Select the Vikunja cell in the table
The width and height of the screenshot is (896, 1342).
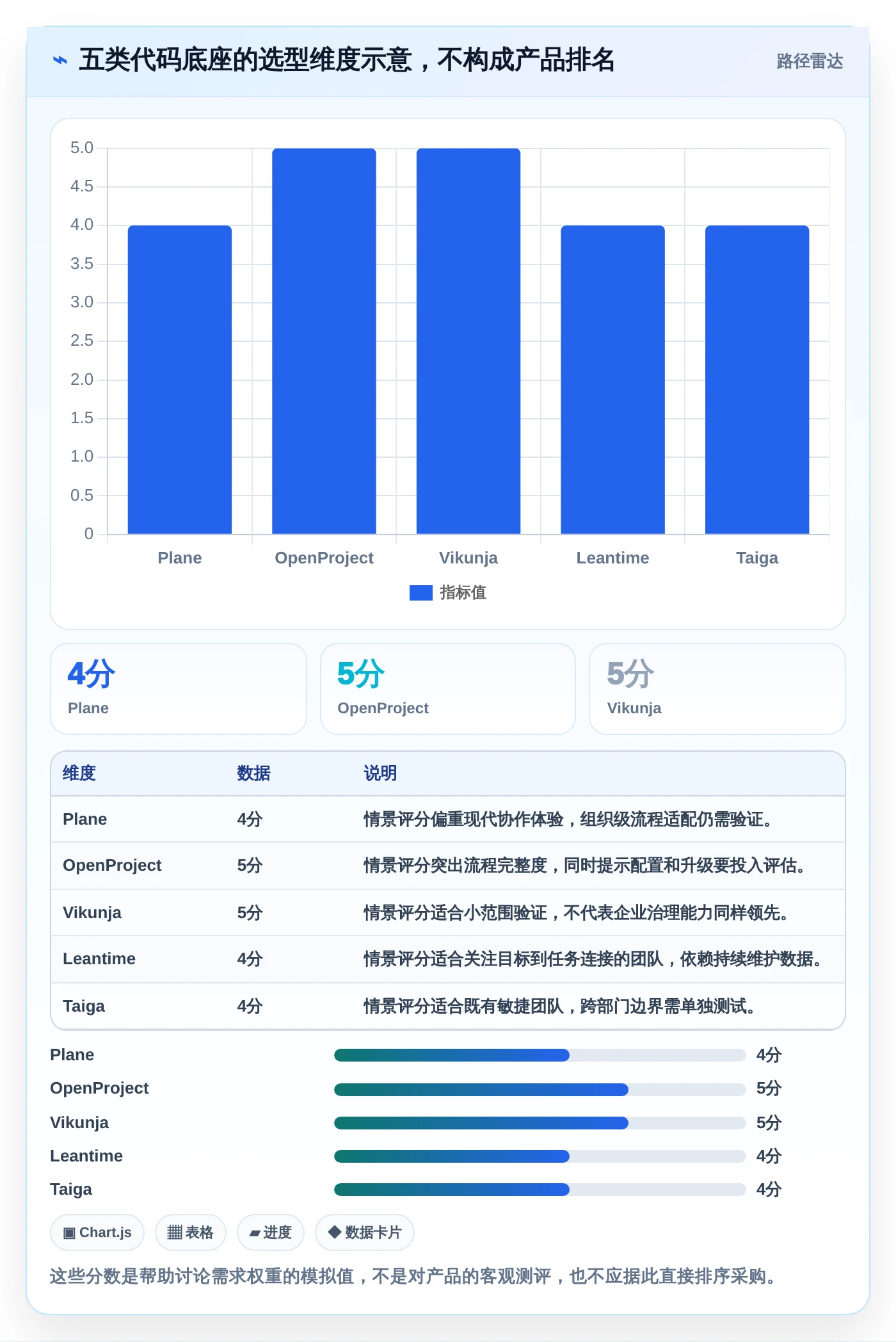click(x=92, y=913)
